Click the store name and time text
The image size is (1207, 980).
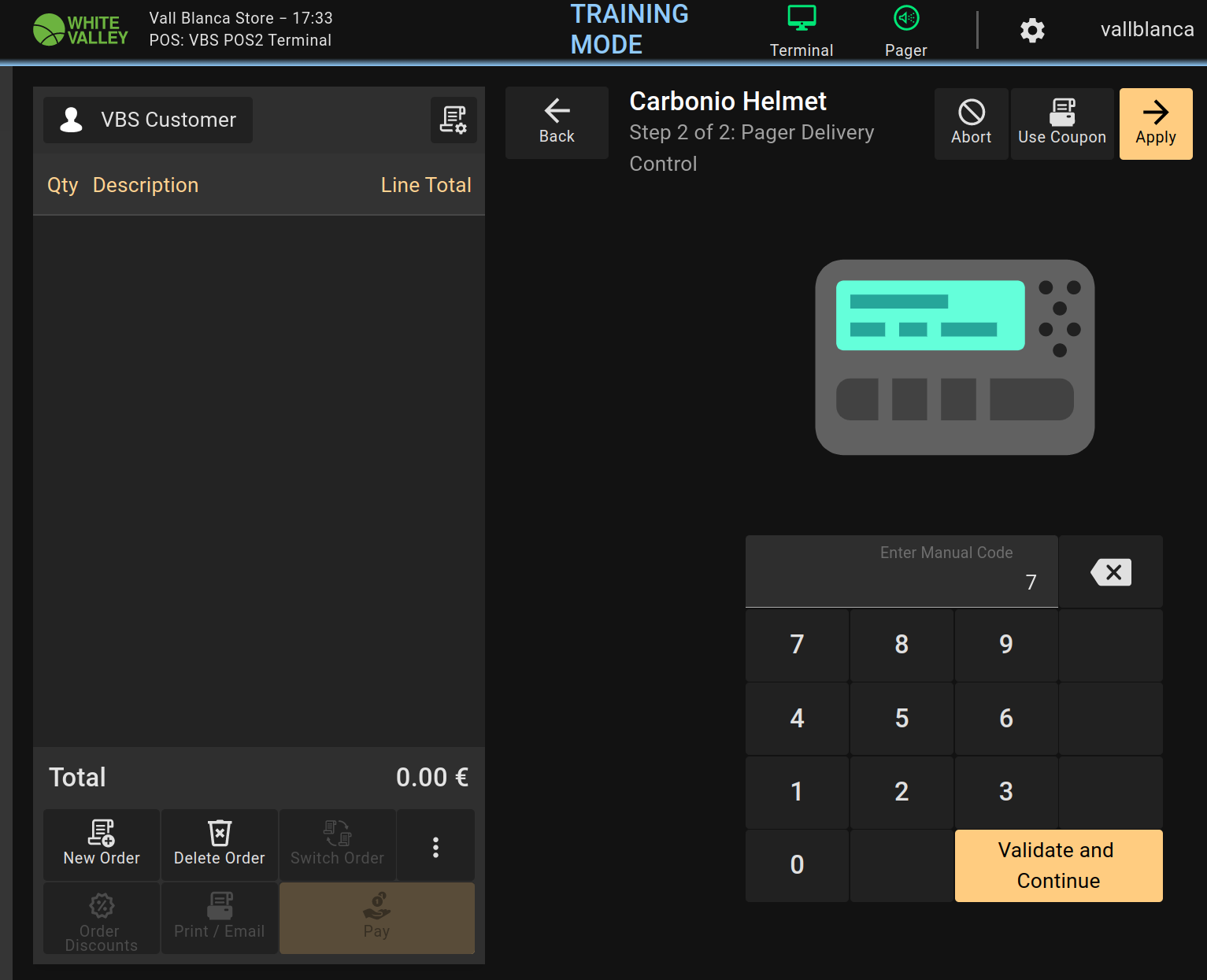click(241, 18)
